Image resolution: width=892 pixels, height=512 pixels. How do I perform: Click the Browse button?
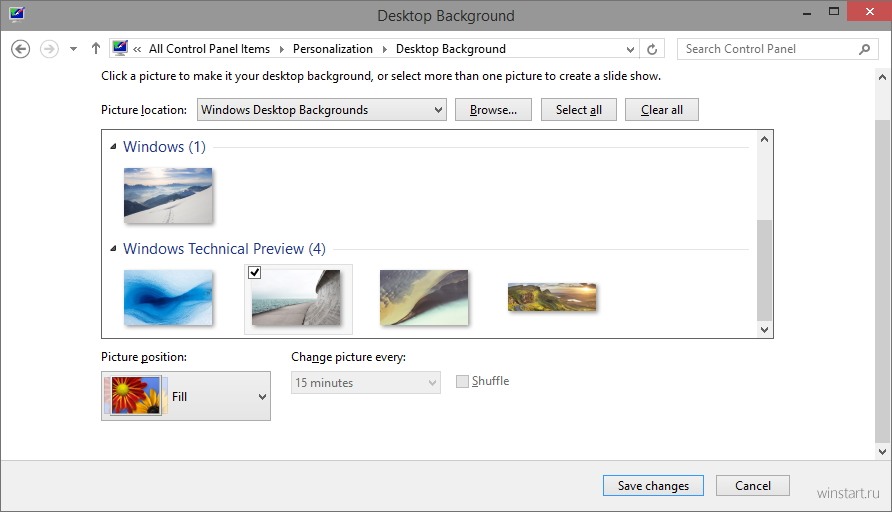point(493,110)
